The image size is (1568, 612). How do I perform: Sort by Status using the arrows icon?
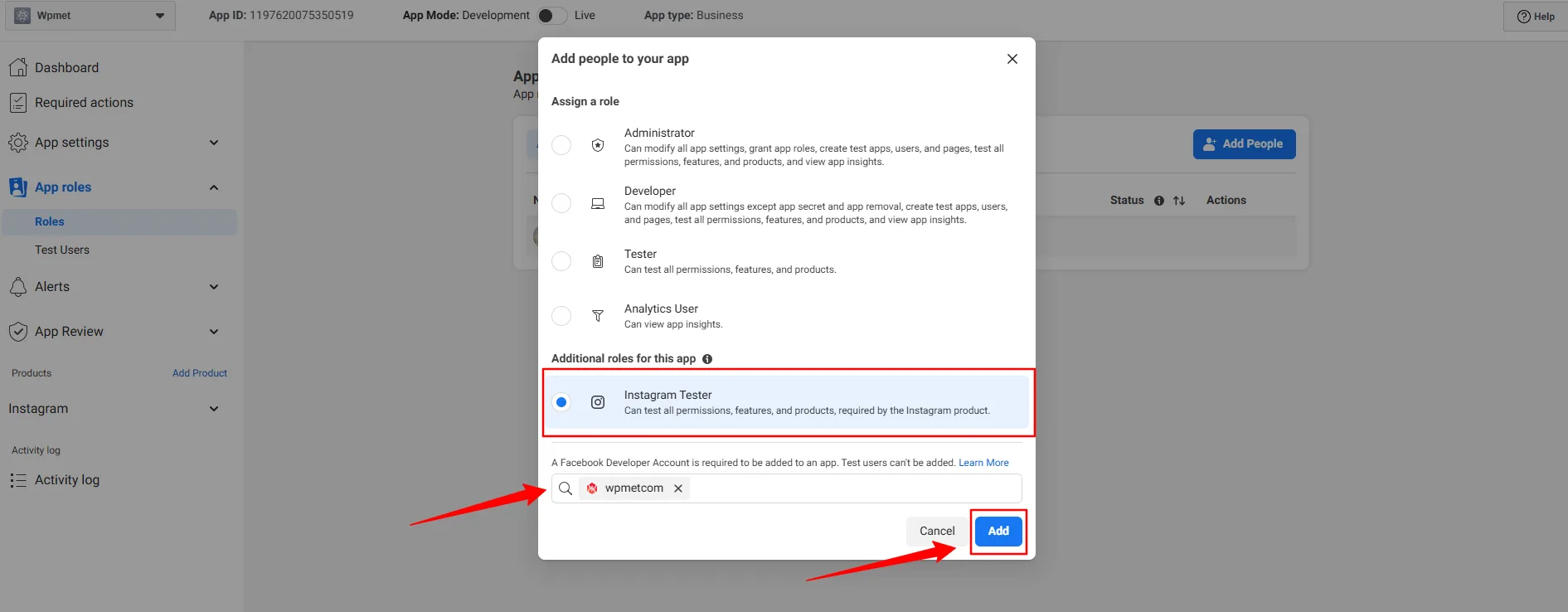pos(1179,201)
